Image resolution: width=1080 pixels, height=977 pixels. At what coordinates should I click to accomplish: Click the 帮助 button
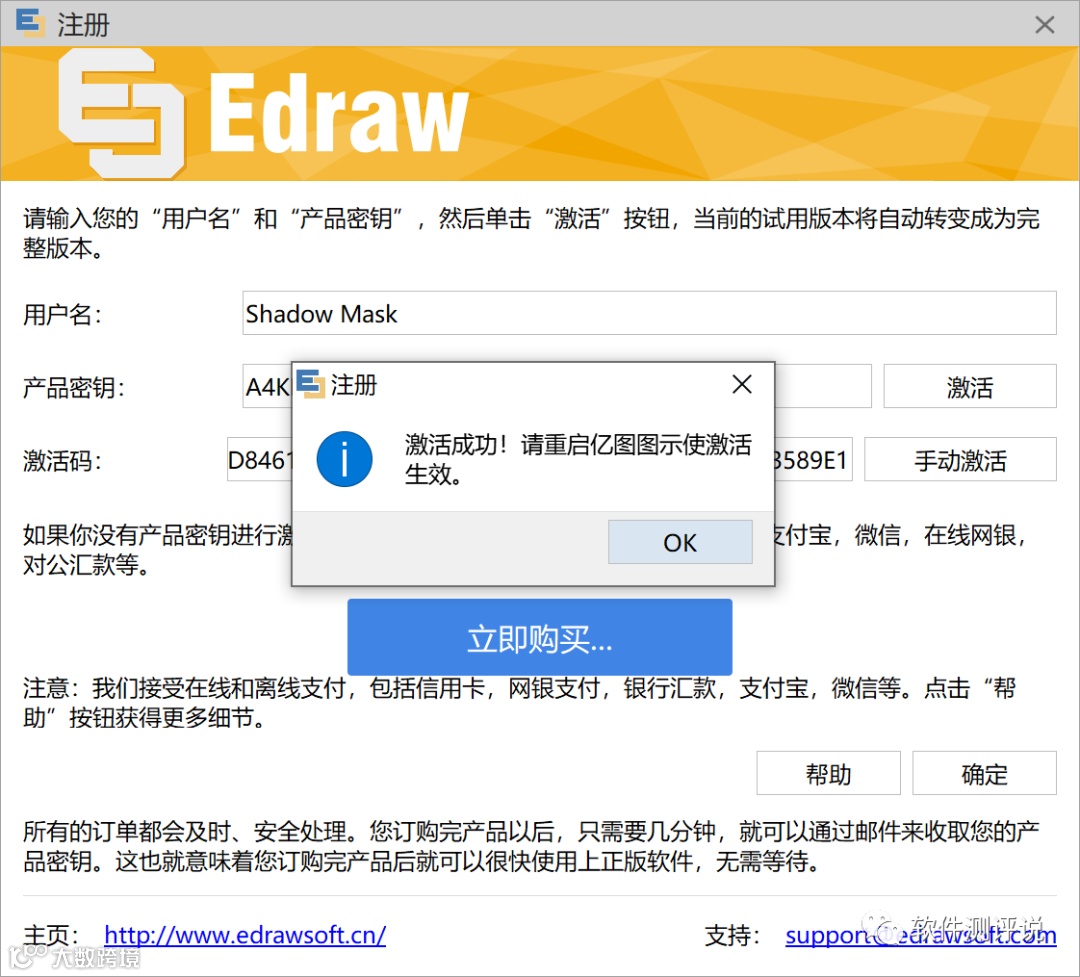828,773
